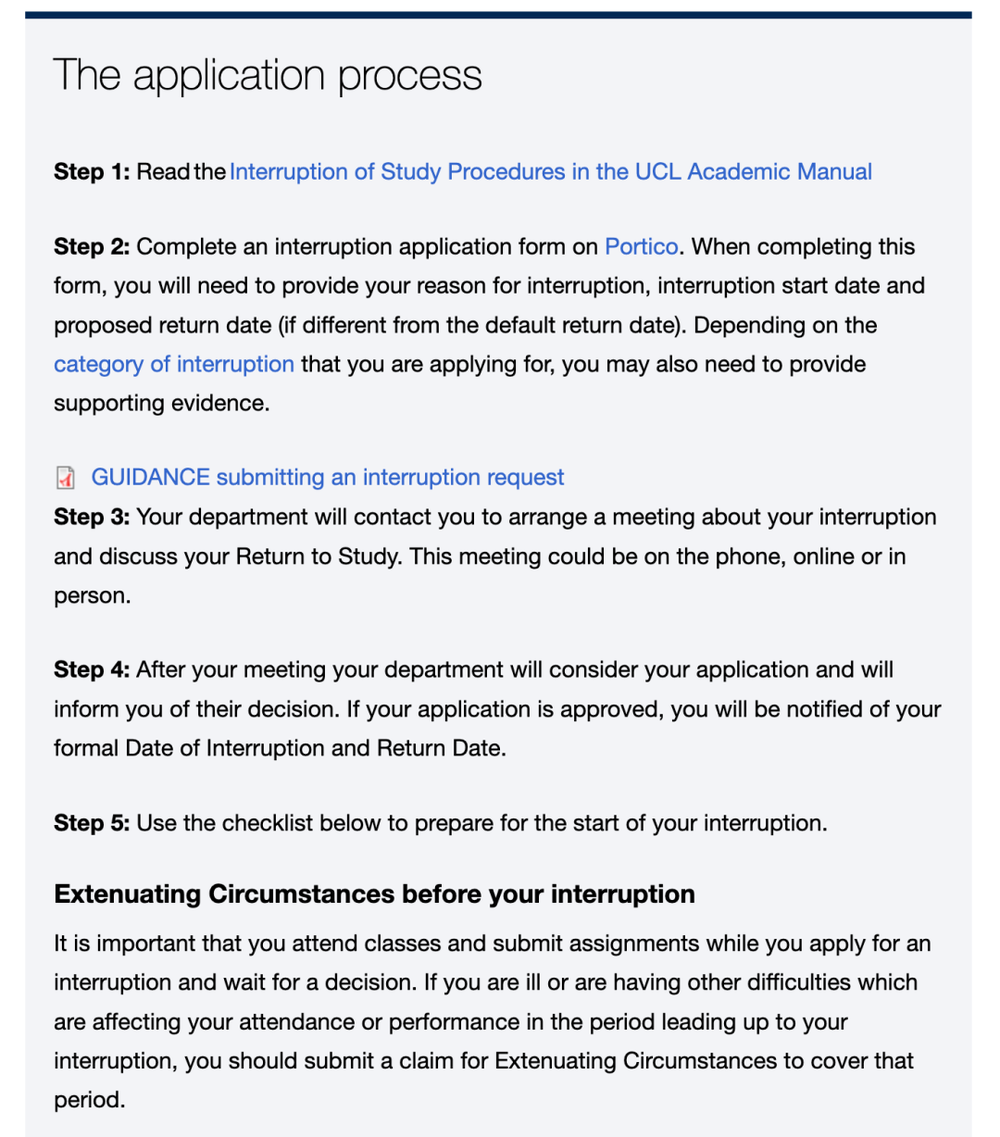Open the Interruption of Study Procedures link

tap(550, 172)
